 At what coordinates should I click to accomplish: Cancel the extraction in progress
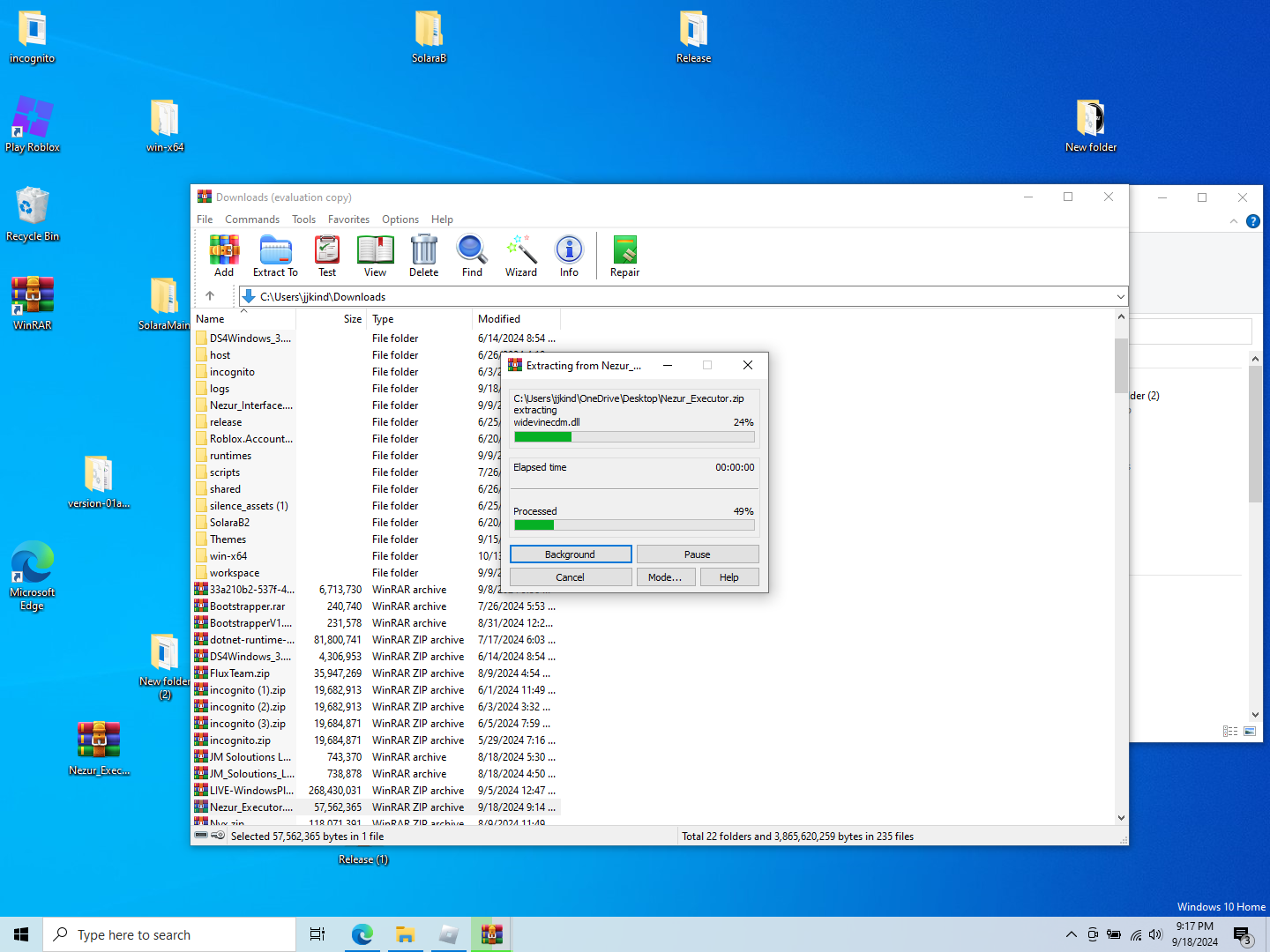coord(570,577)
